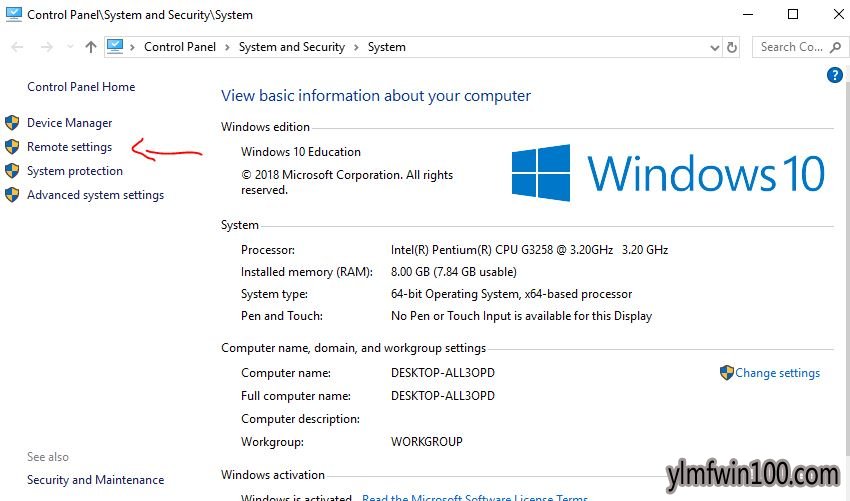Expand the chevron after System and Security
Screen dimensions: 850x501
click(356, 47)
